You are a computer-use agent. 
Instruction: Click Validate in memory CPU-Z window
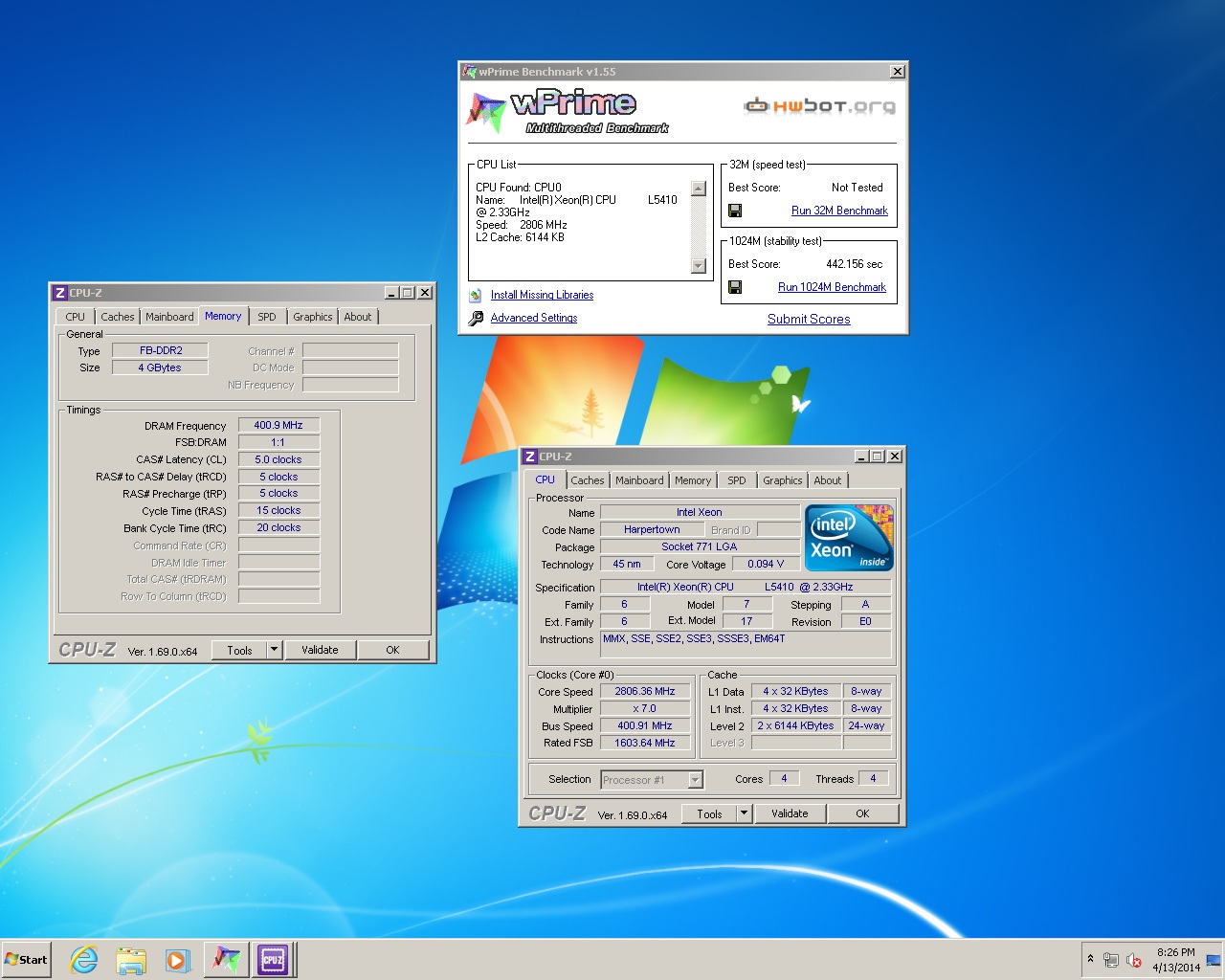tap(320, 650)
